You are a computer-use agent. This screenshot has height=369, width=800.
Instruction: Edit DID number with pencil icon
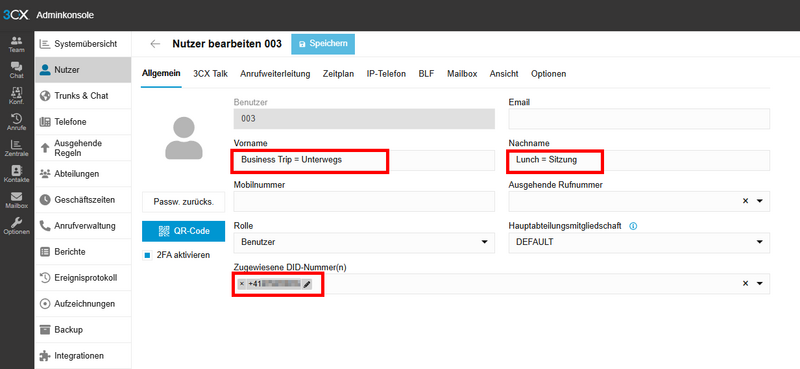pyautogui.click(x=307, y=285)
